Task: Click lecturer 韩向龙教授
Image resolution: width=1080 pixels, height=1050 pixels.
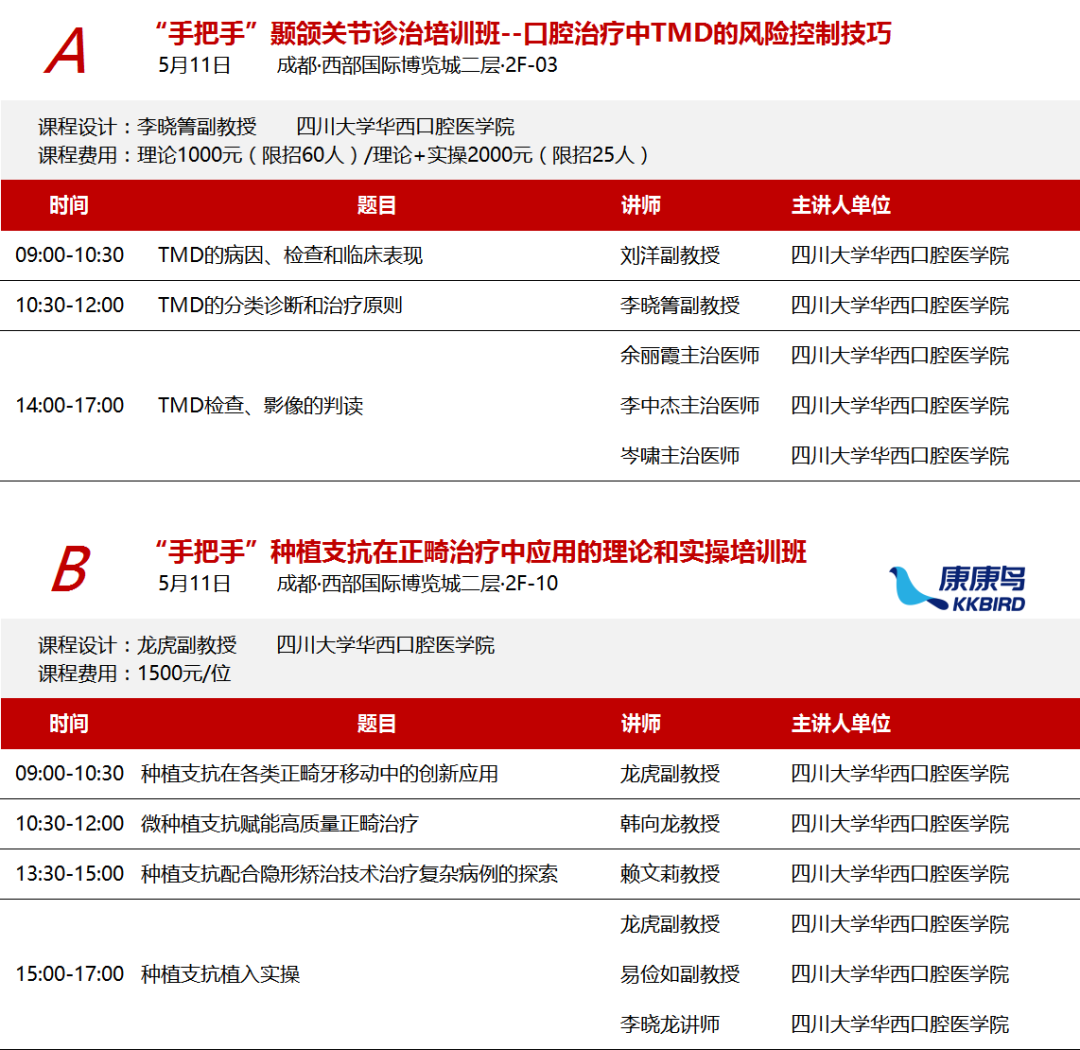Action: point(669,823)
